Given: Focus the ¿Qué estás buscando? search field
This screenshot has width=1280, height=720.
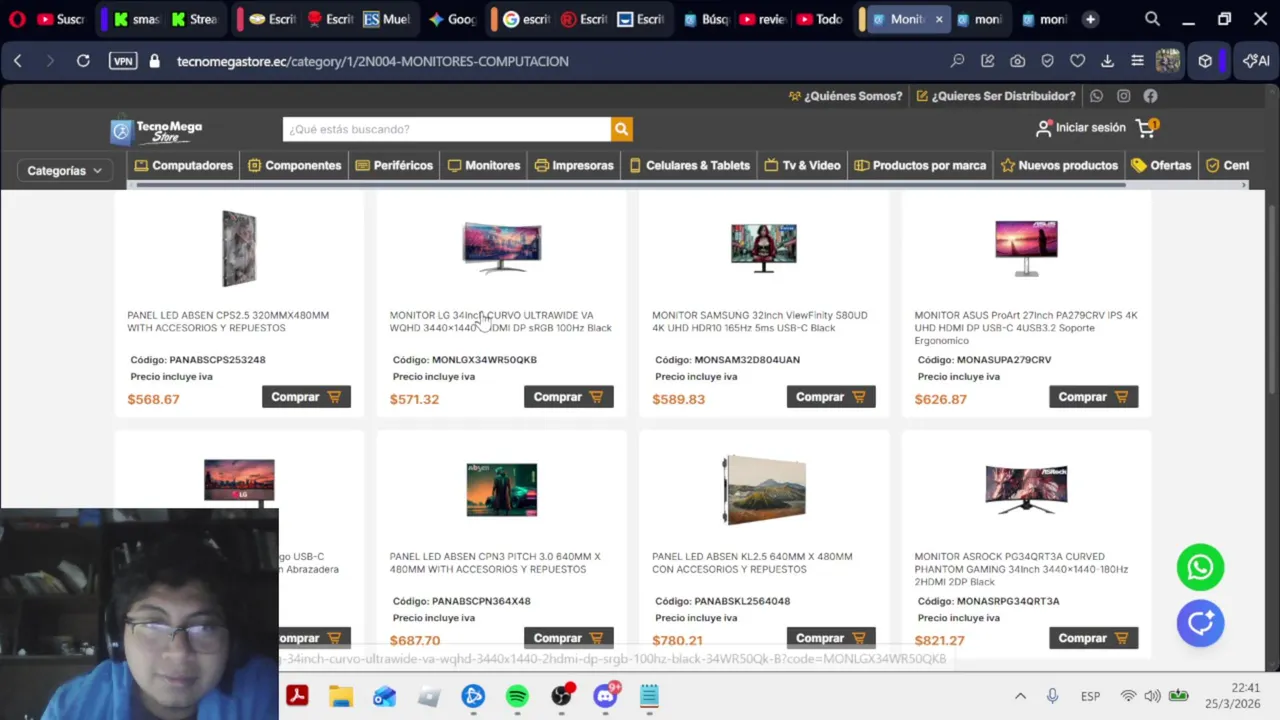Looking at the screenshot, I should tap(447, 129).
